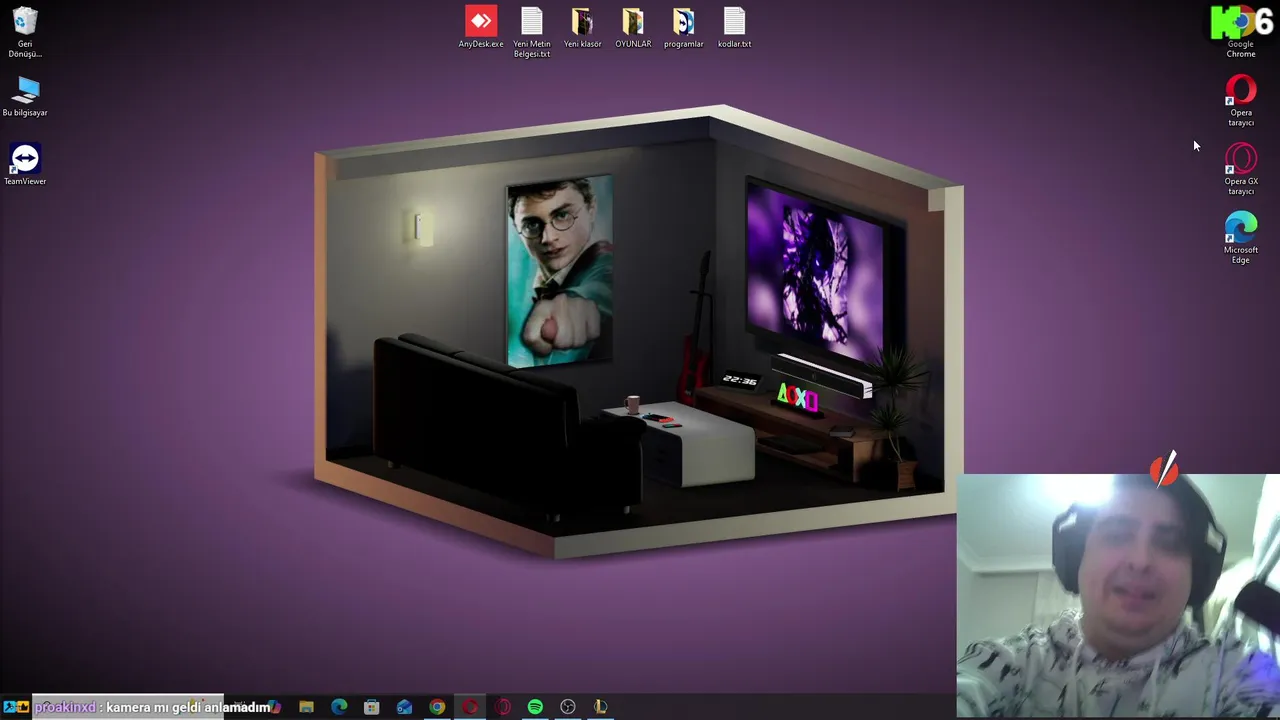Select the Google Chrome desktop shortcut
Image resolution: width=1280 pixels, height=720 pixels.
pyautogui.click(x=1241, y=32)
